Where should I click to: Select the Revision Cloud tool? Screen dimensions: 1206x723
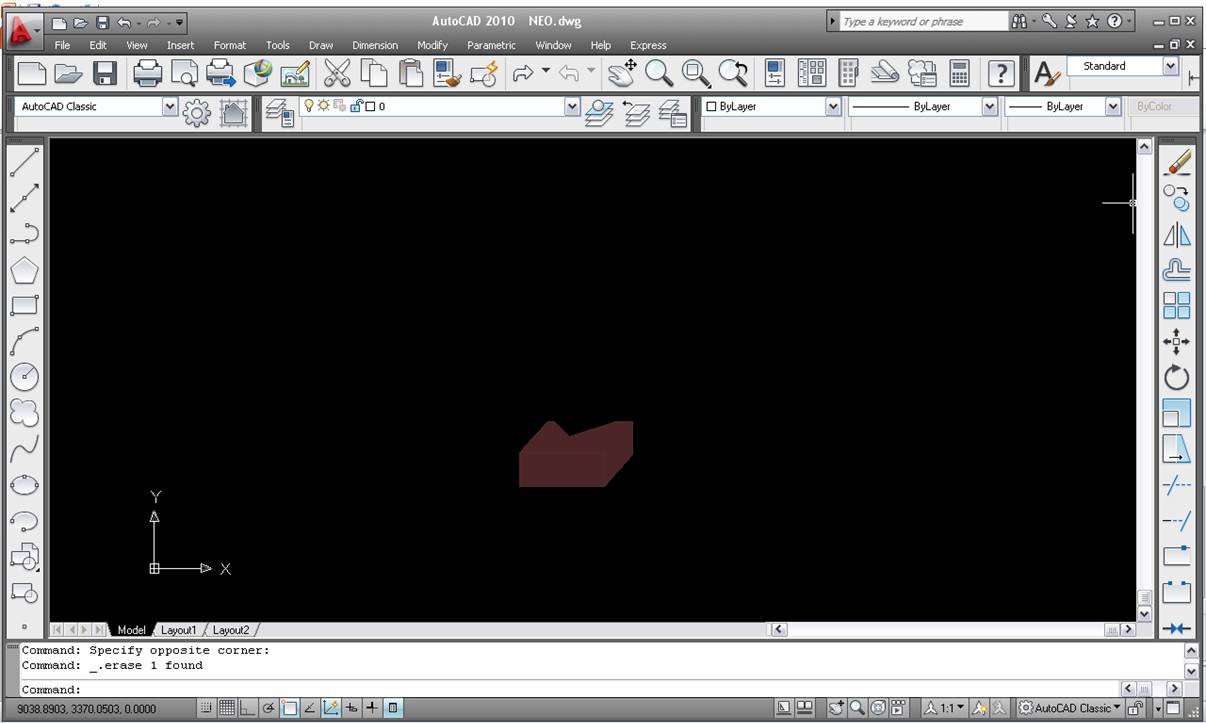[24, 412]
